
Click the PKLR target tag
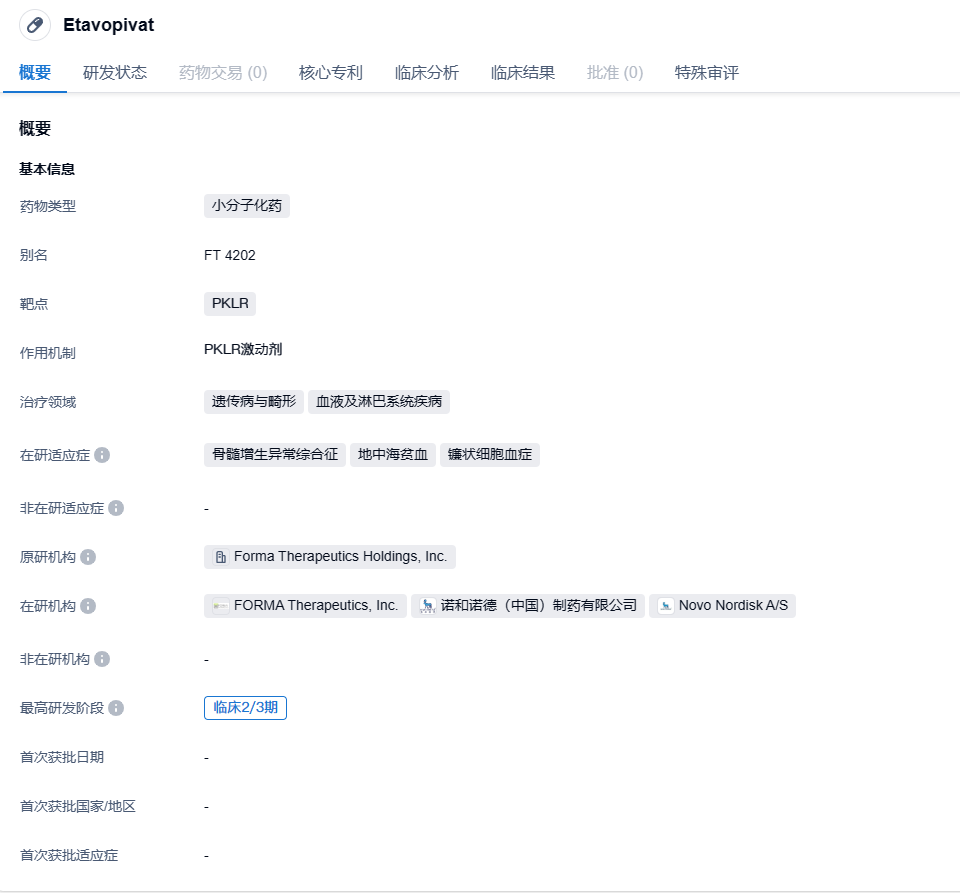tap(230, 304)
